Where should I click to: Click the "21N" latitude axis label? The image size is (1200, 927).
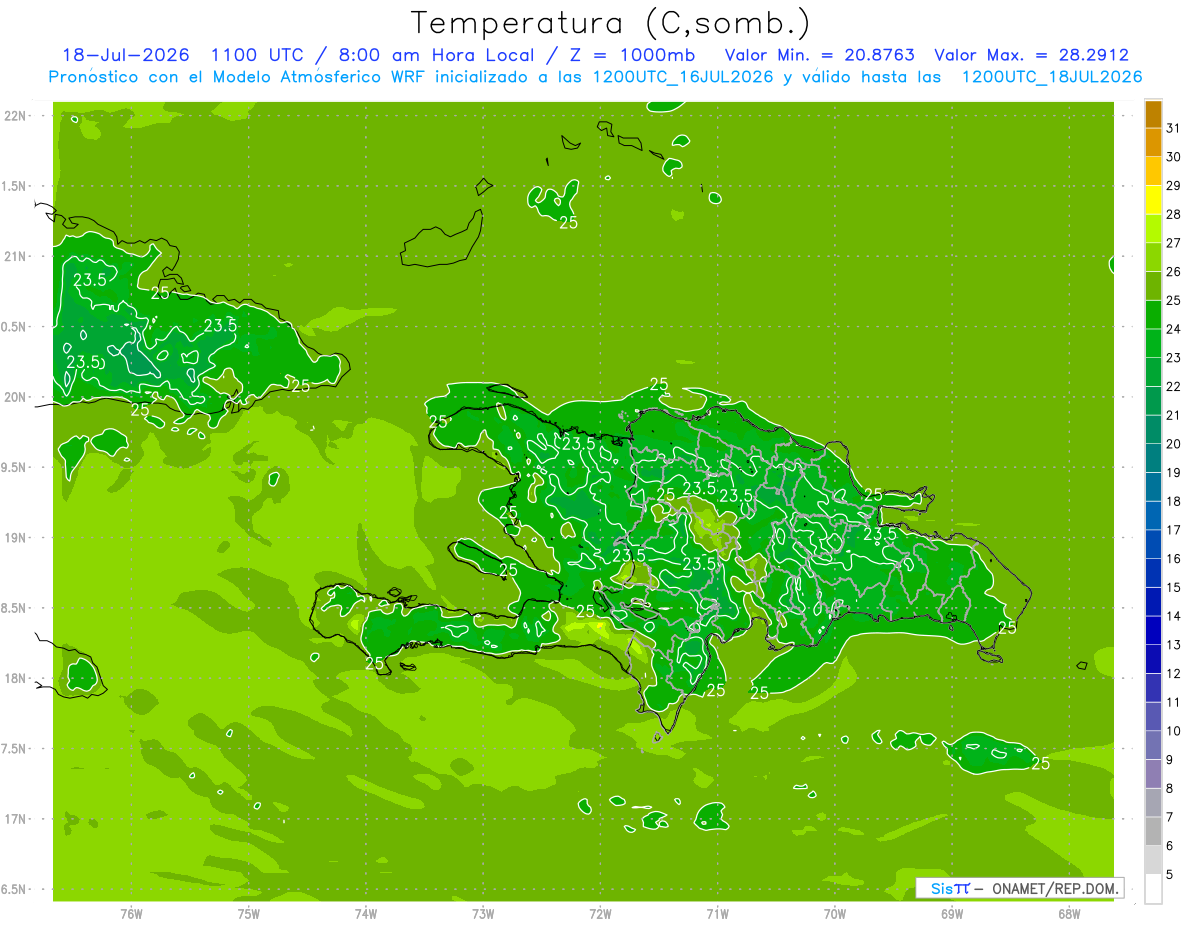(17, 256)
